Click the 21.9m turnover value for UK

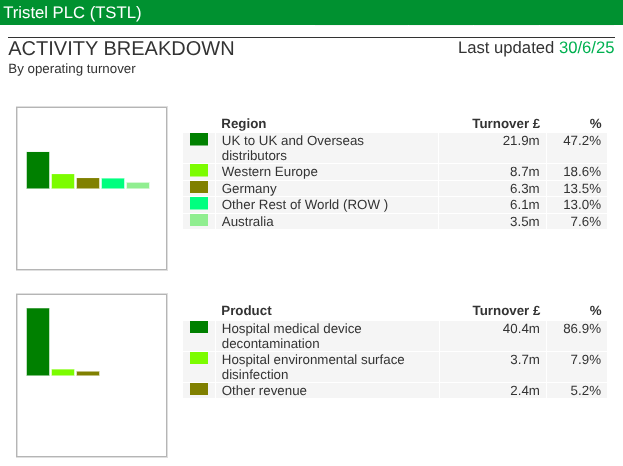click(521, 141)
